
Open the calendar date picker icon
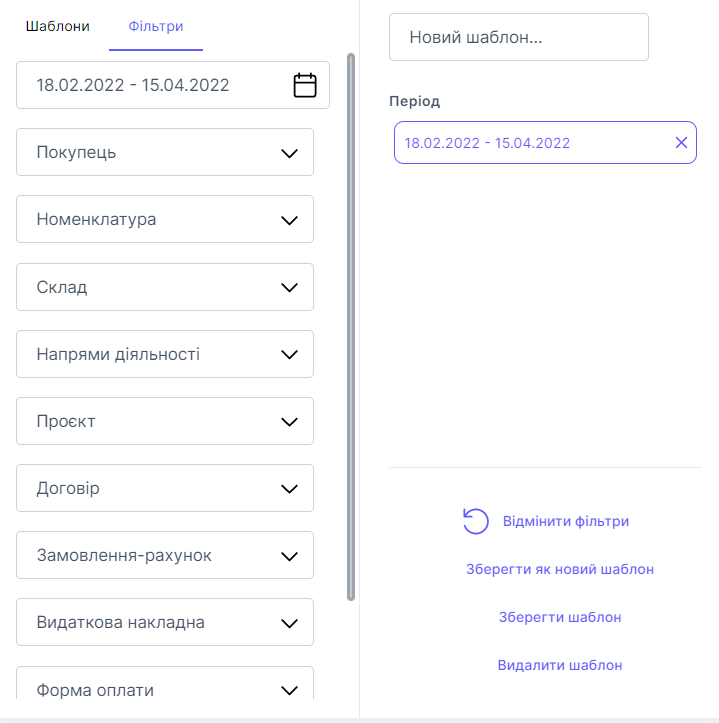305,85
